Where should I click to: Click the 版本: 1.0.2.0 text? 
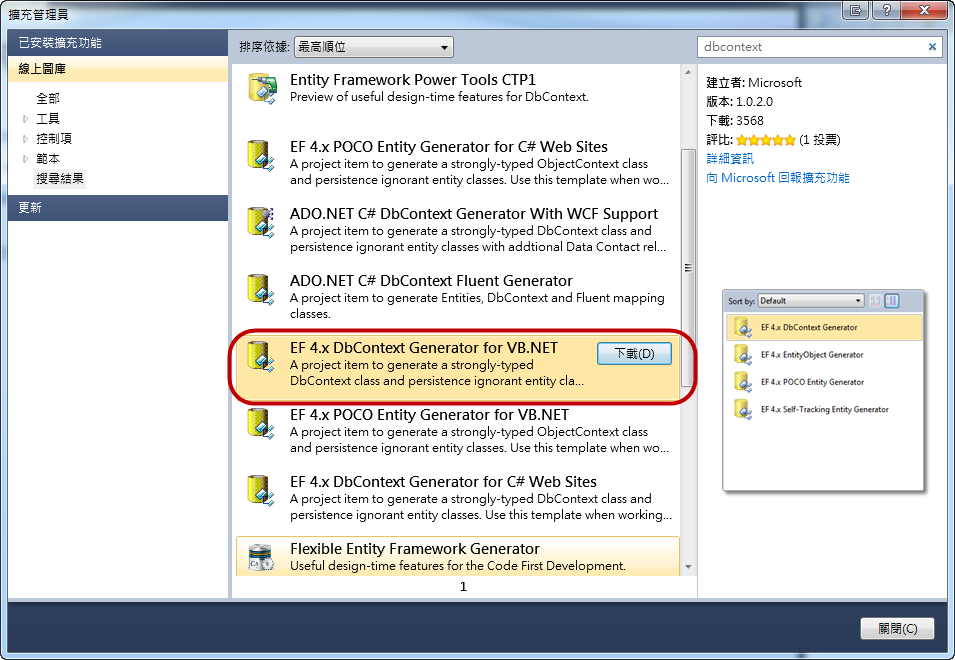pyautogui.click(x=739, y=102)
